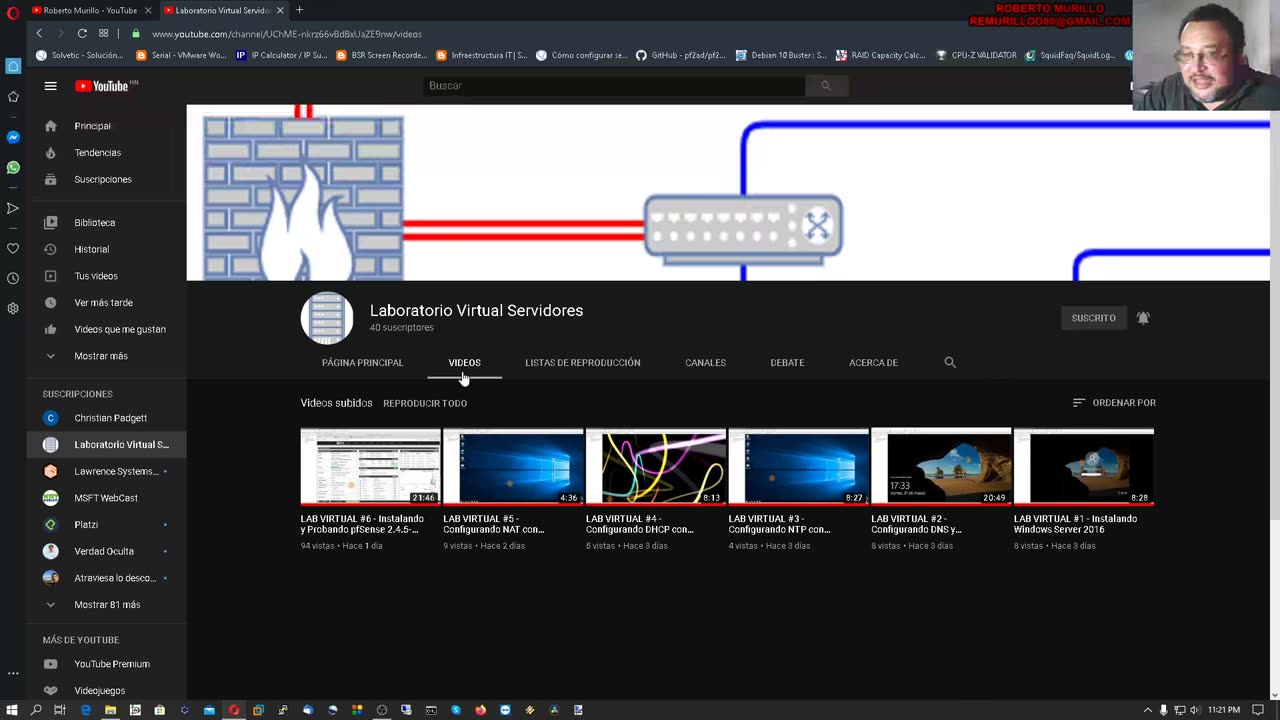The height and width of the screenshot is (720, 1280).
Task: Click the browser reload button
Action: pyautogui.click(x=82, y=34)
